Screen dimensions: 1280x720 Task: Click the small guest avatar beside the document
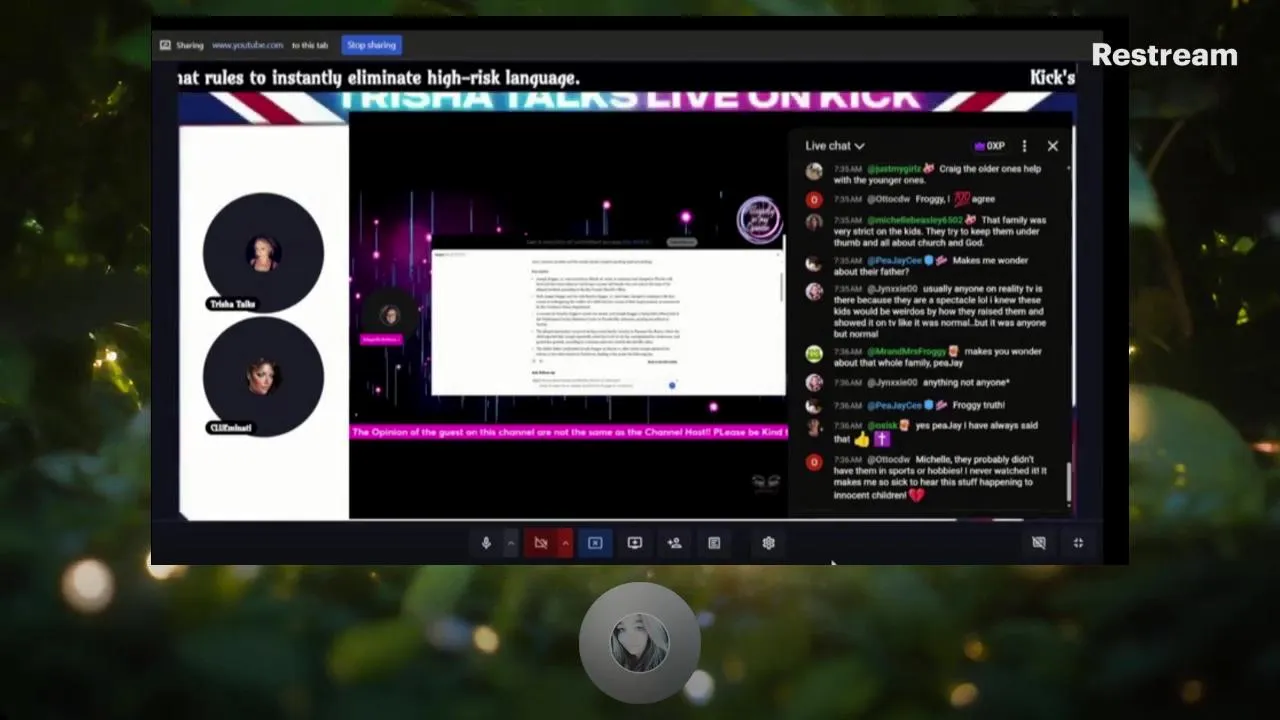coord(389,316)
